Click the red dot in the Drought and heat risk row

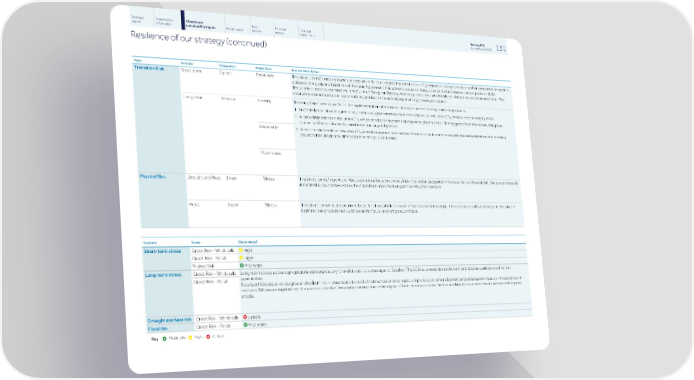coord(245,317)
